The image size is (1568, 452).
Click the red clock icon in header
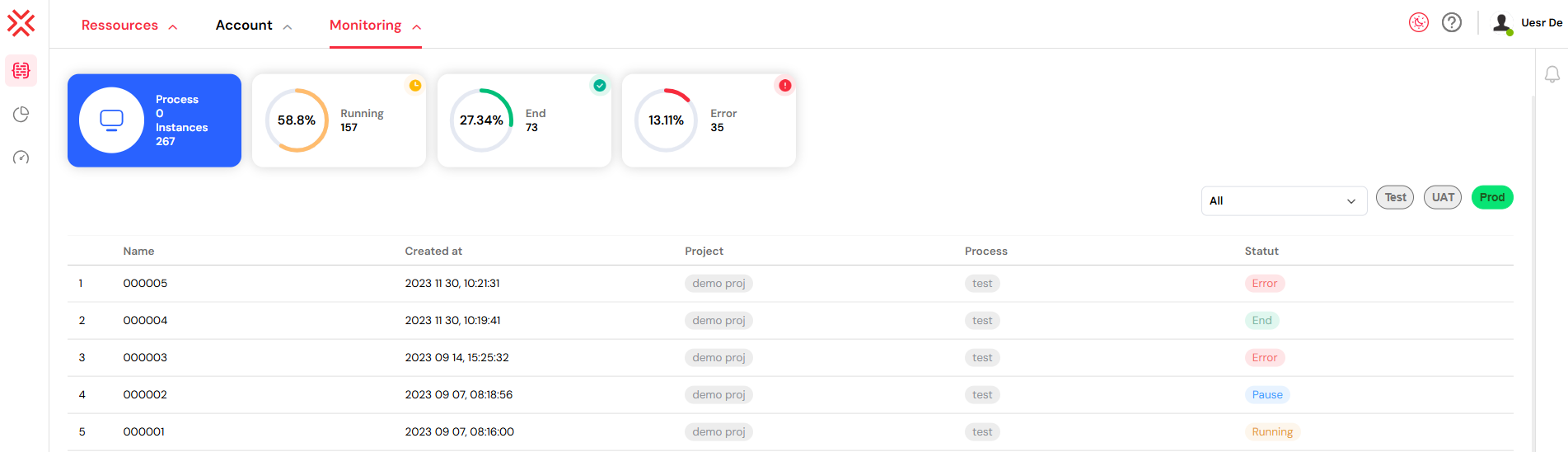pyautogui.click(x=1418, y=23)
